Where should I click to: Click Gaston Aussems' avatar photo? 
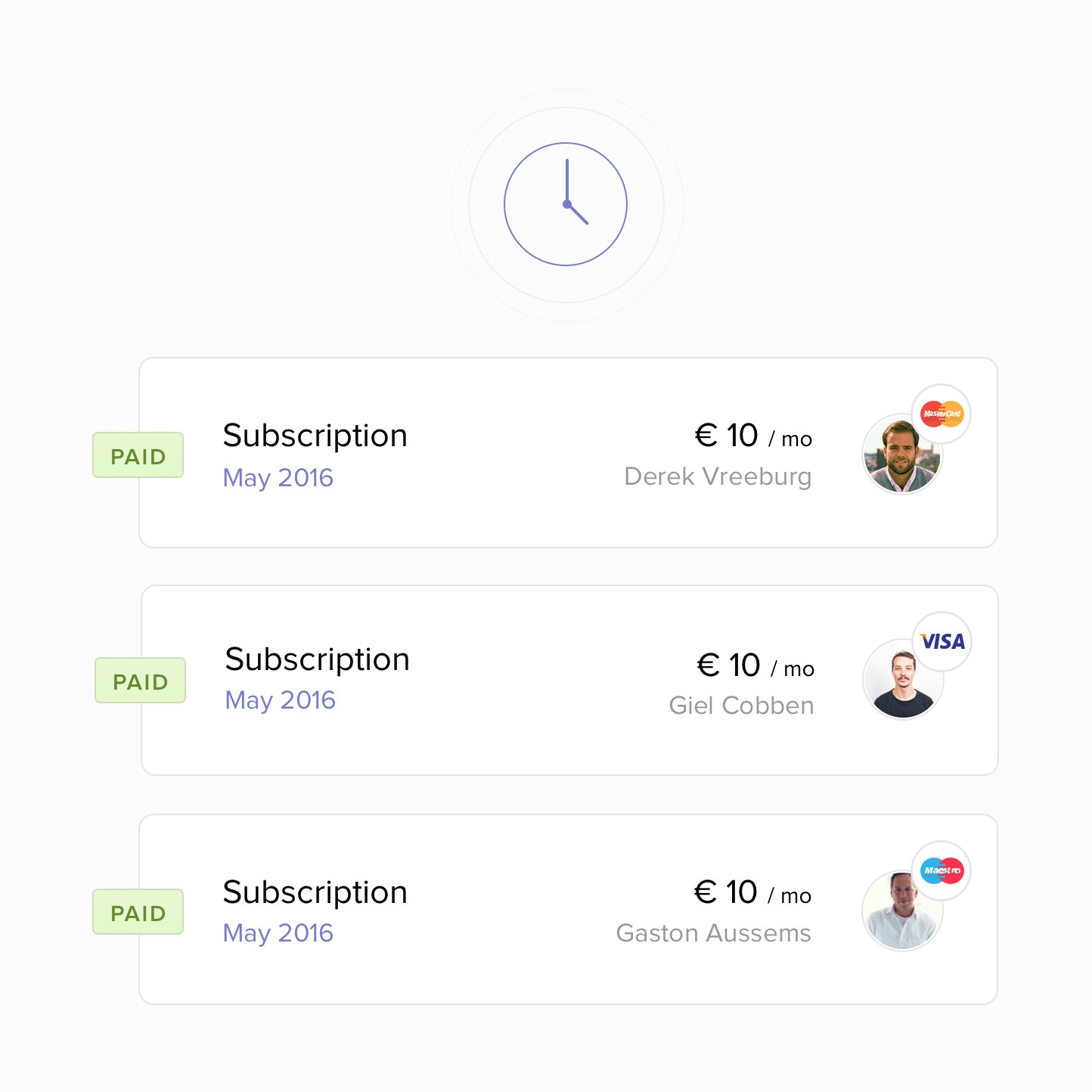pyautogui.click(x=900, y=912)
